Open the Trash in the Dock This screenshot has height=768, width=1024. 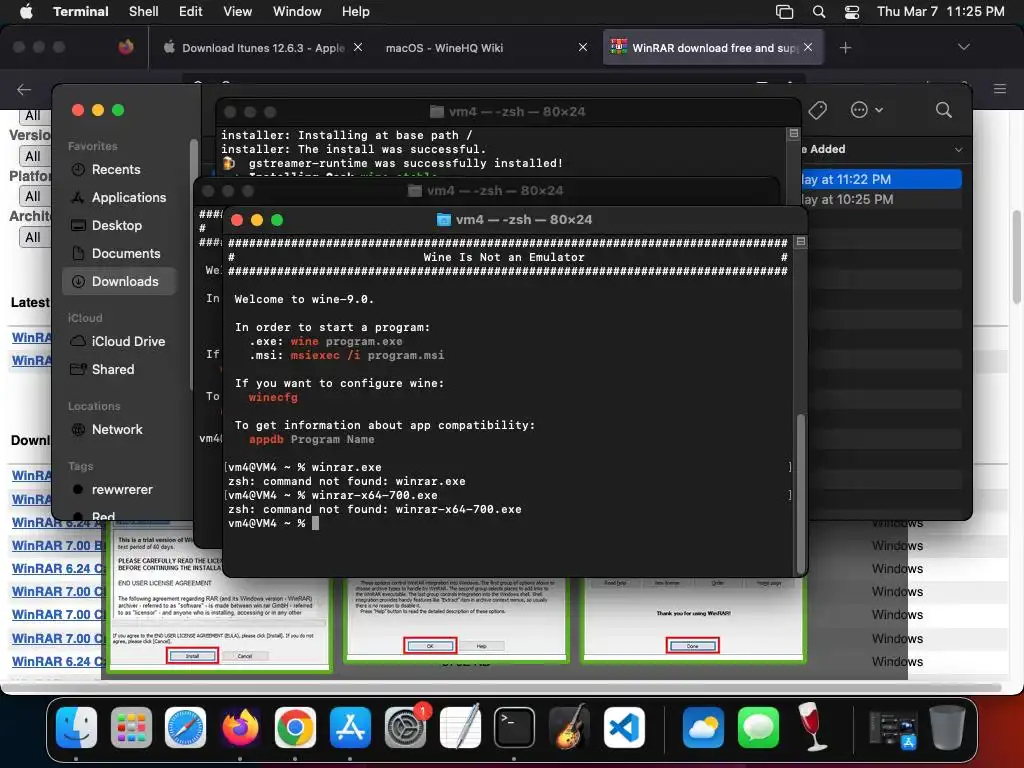coord(948,727)
